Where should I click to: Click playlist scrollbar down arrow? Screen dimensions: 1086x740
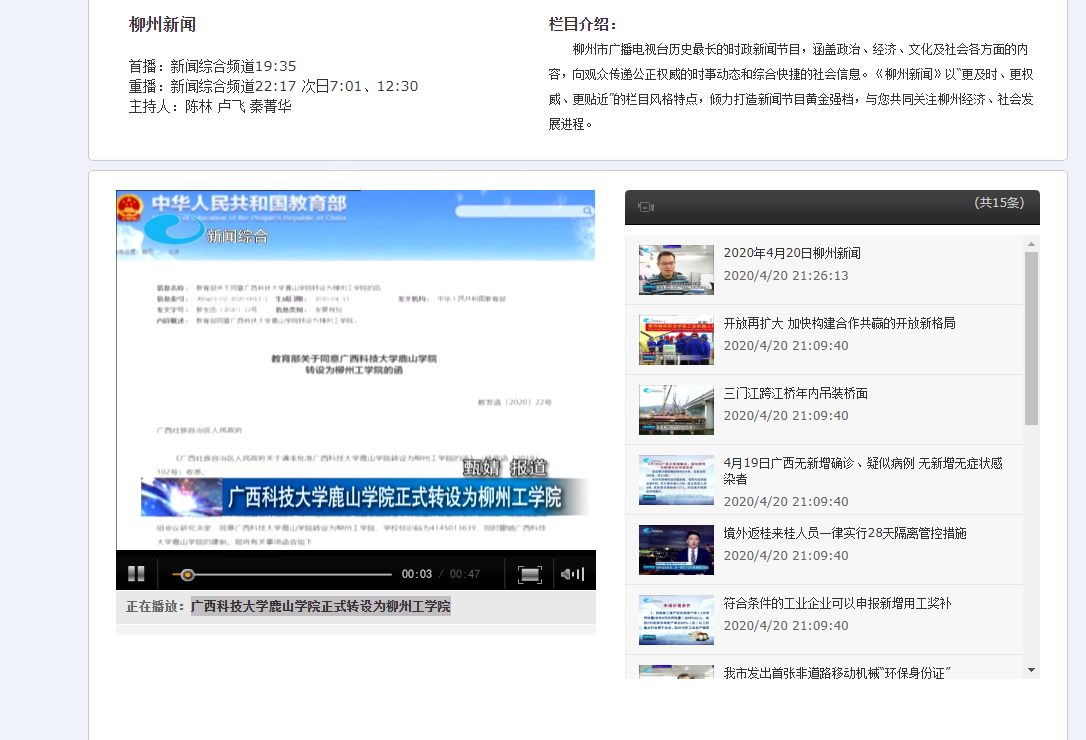click(x=1031, y=670)
